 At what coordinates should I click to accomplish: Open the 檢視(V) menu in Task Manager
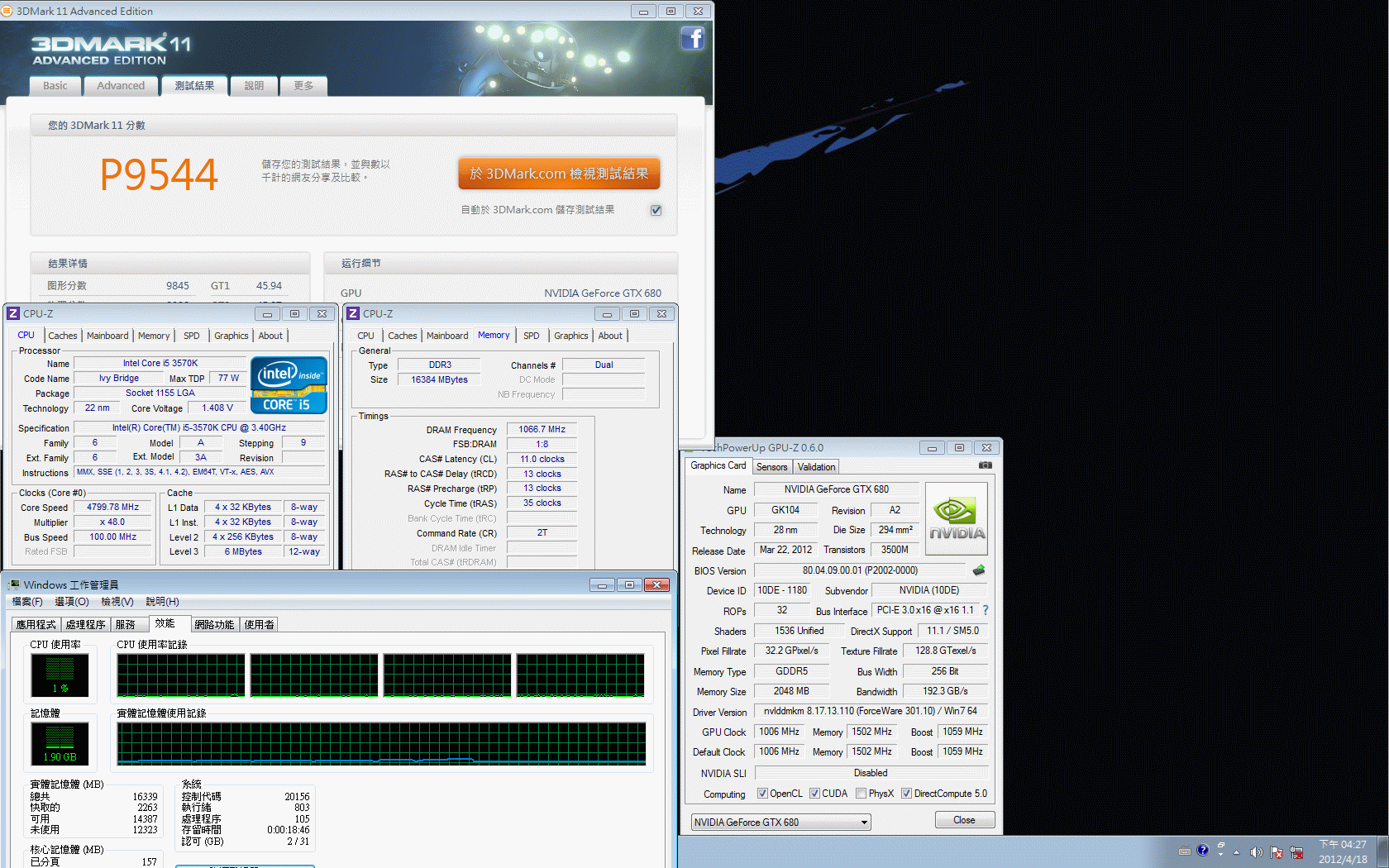point(117,602)
